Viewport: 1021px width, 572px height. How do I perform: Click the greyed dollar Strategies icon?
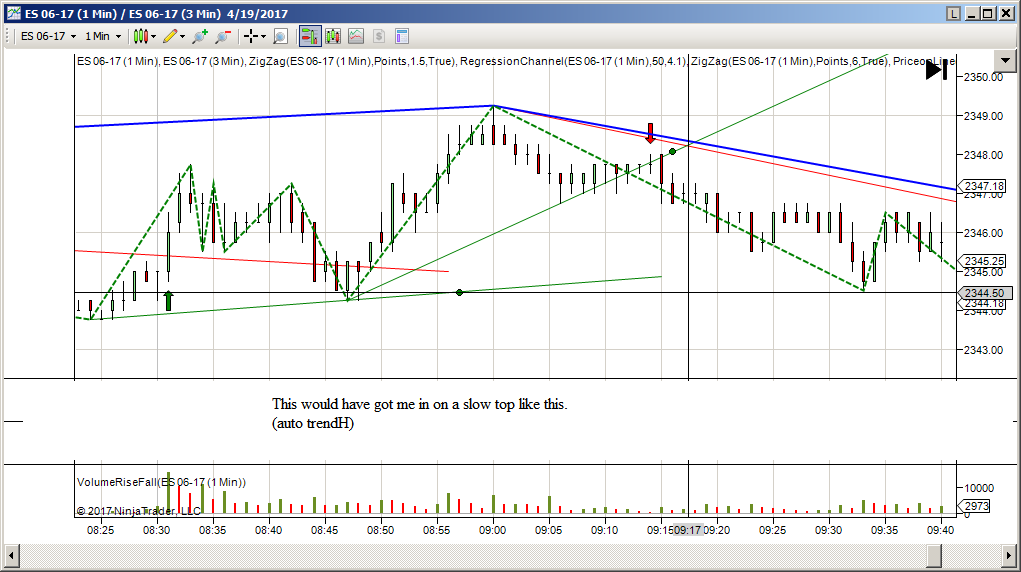[379, 36]
